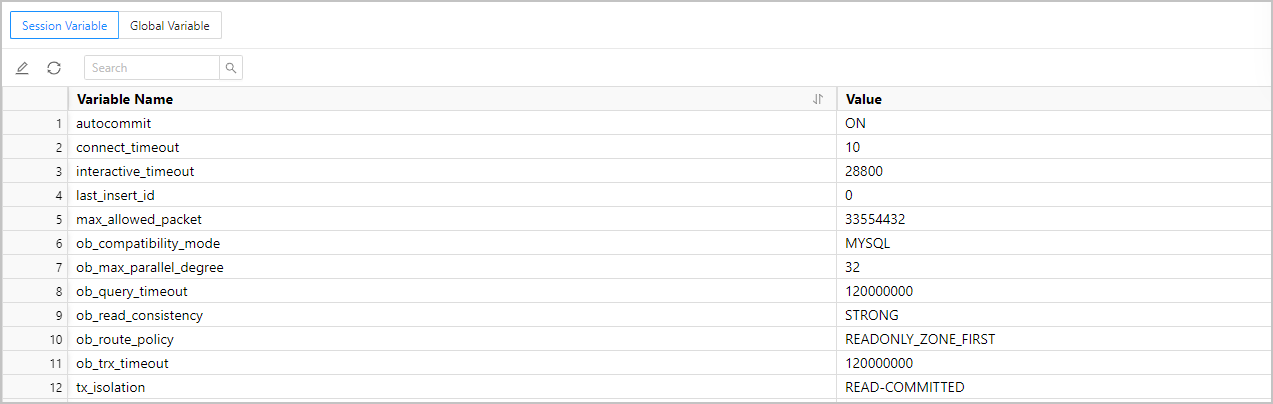Click the Value column header
The image size is (1273, 404).
point(864,99)
